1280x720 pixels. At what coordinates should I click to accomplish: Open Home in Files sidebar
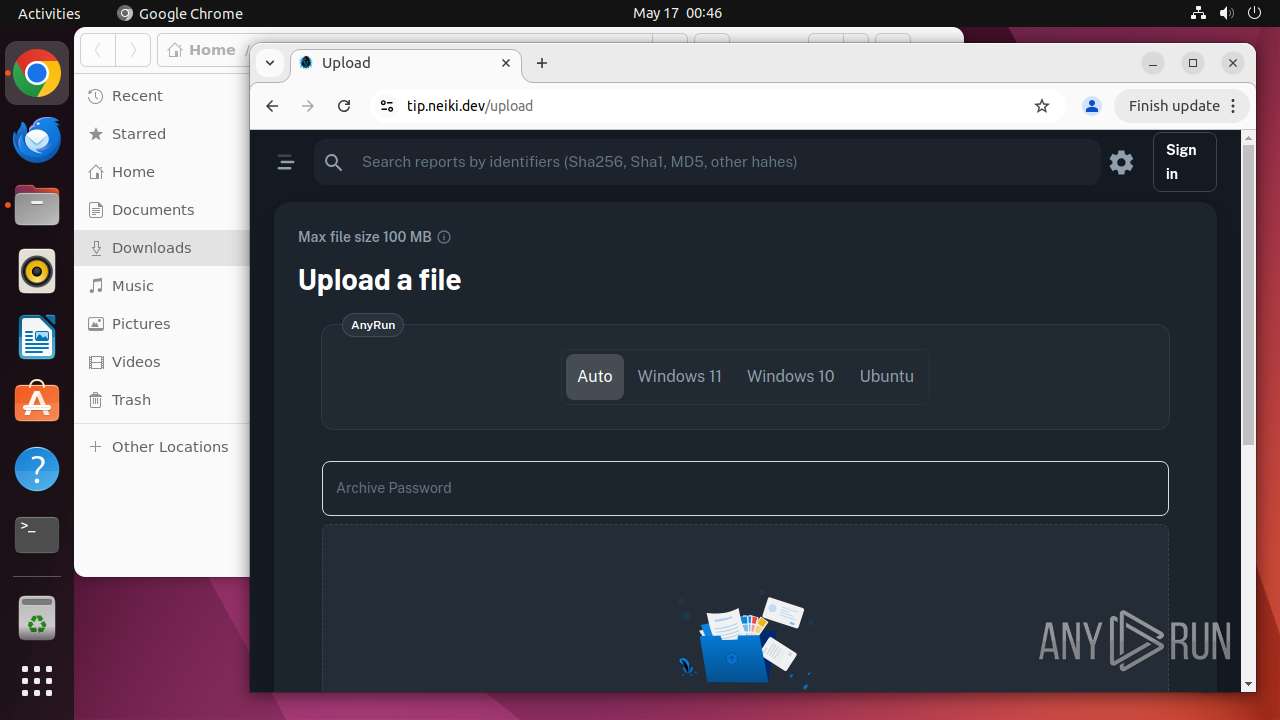point(162,172)
